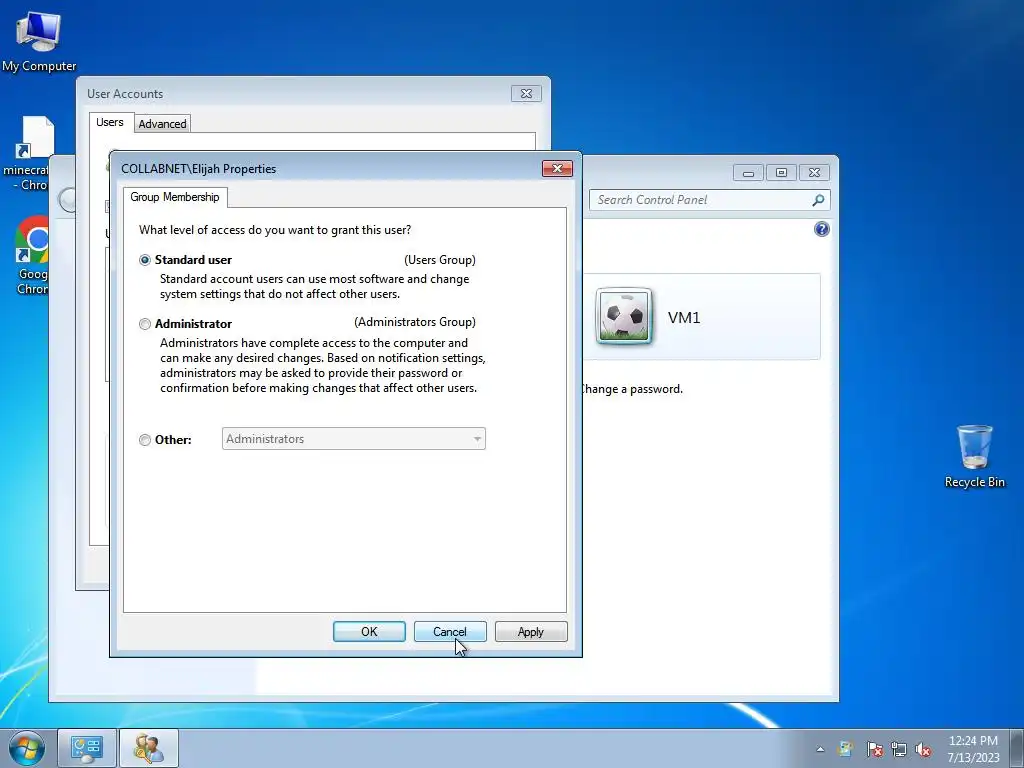Image resolution: width=1024 pixels, height=768 pixels.
Task: Switch to the Users tab in User Accounts
Action: 110,122
